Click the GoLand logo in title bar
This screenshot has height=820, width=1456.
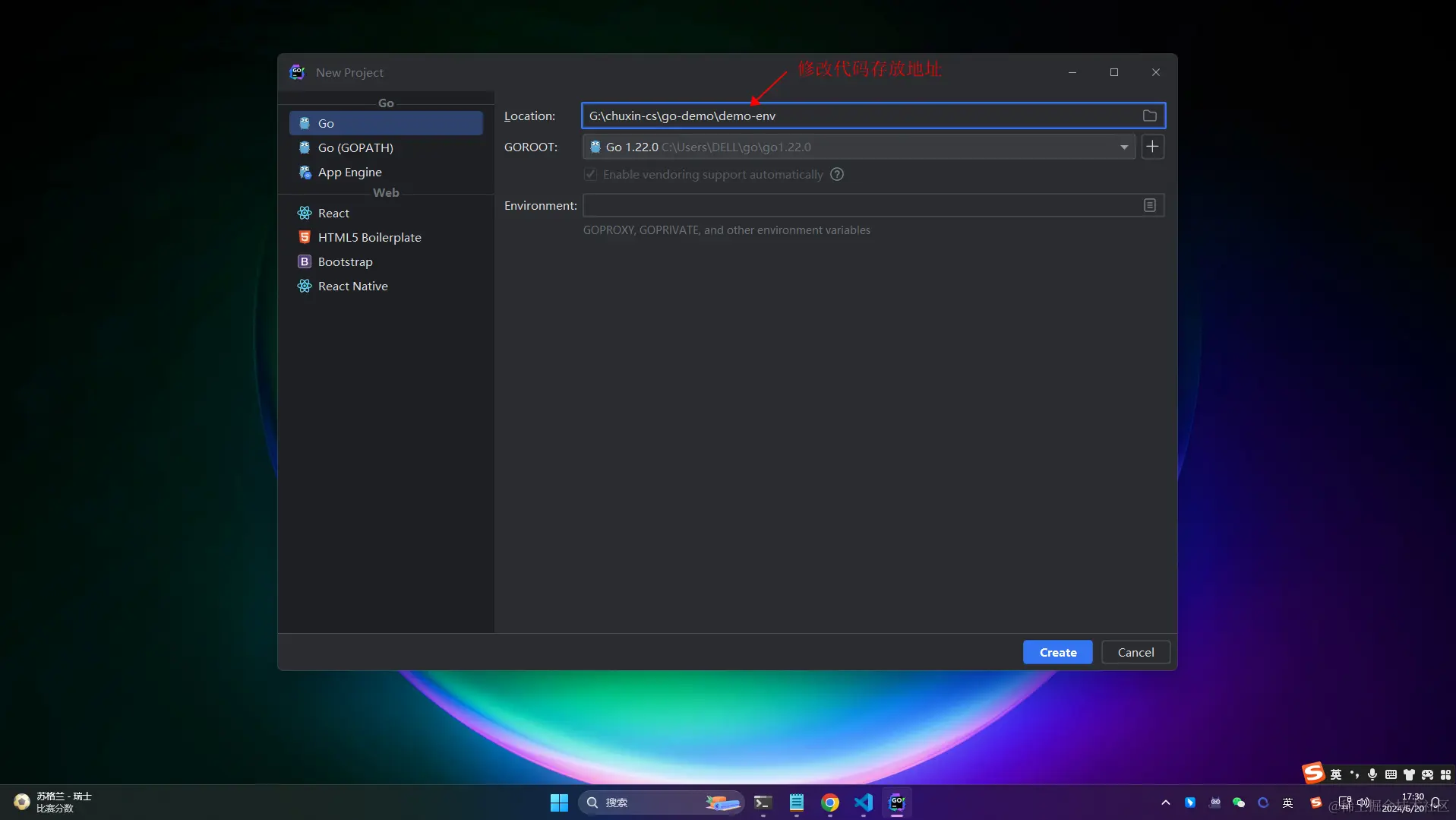pyautogui.click(x=297, y=72)
